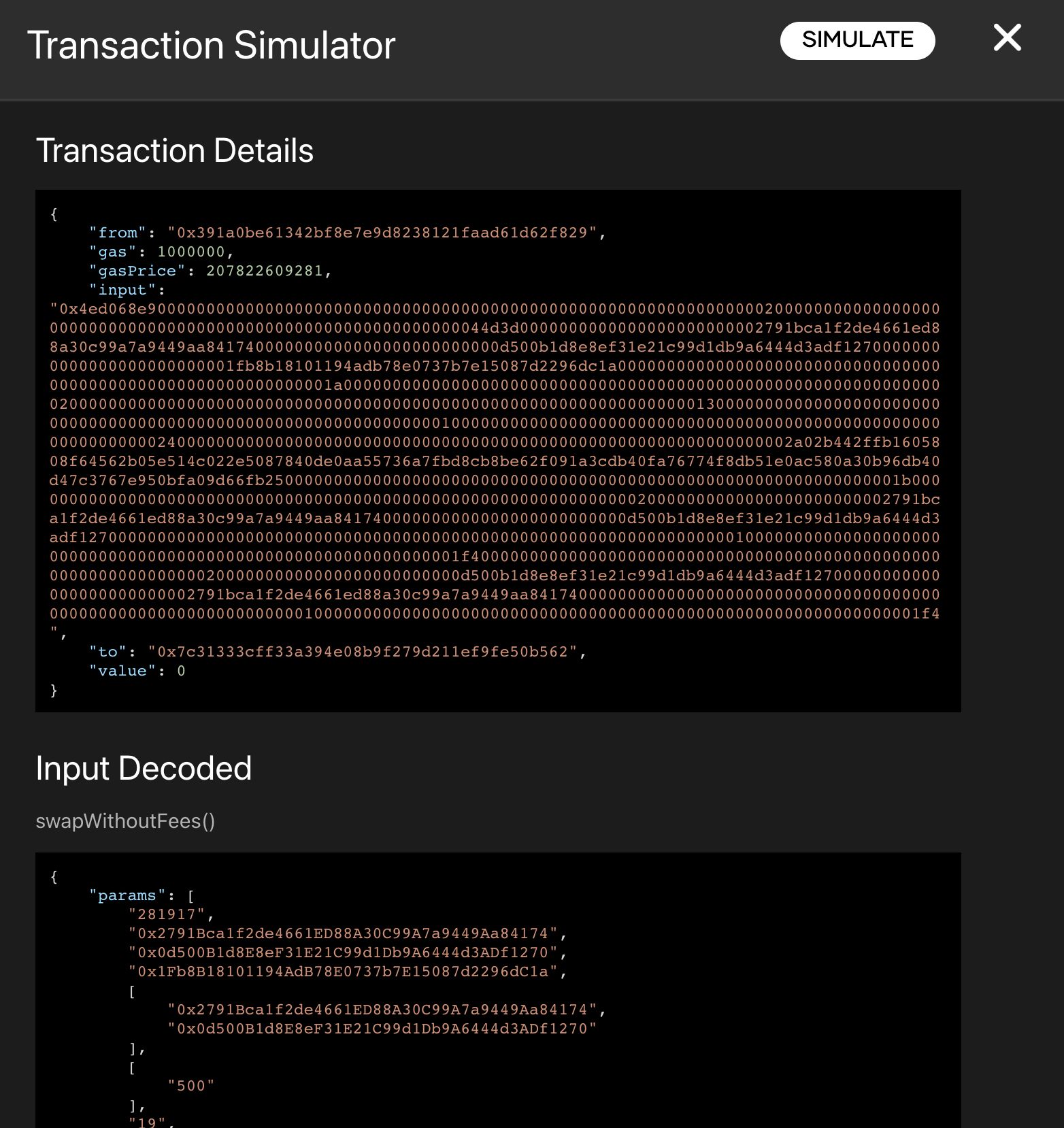Click the decoded param "281917"
The width and height of the screenshot is (1064, 1128).
click(x=167, y=914)
